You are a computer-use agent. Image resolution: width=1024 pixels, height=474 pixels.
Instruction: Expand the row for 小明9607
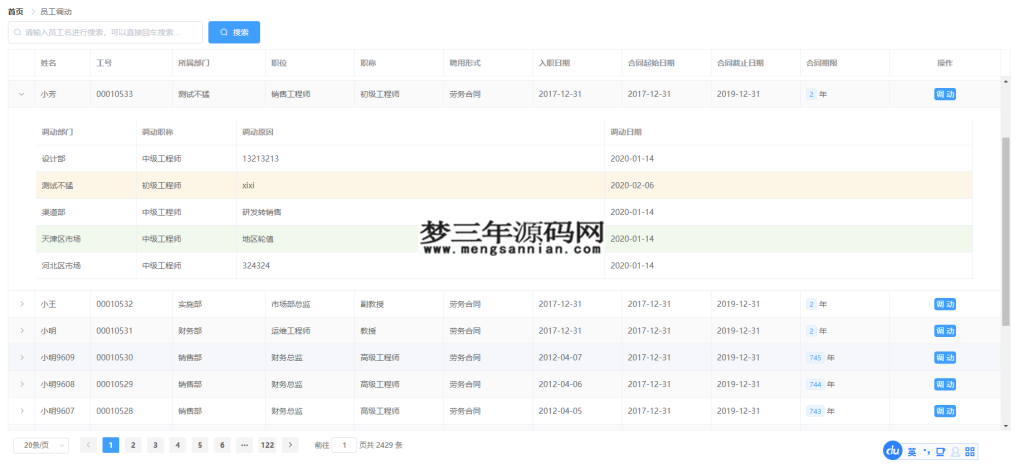(21, 411)
